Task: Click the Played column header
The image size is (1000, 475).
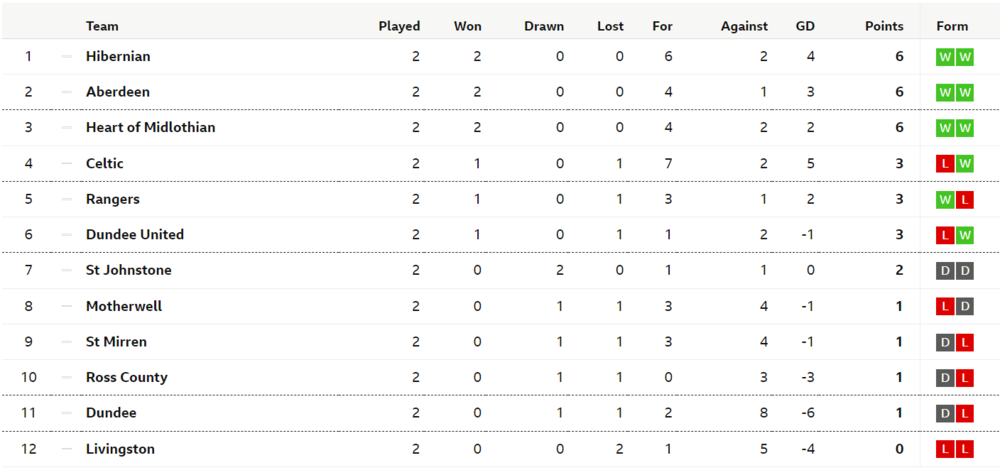Action: coord(399,26)
